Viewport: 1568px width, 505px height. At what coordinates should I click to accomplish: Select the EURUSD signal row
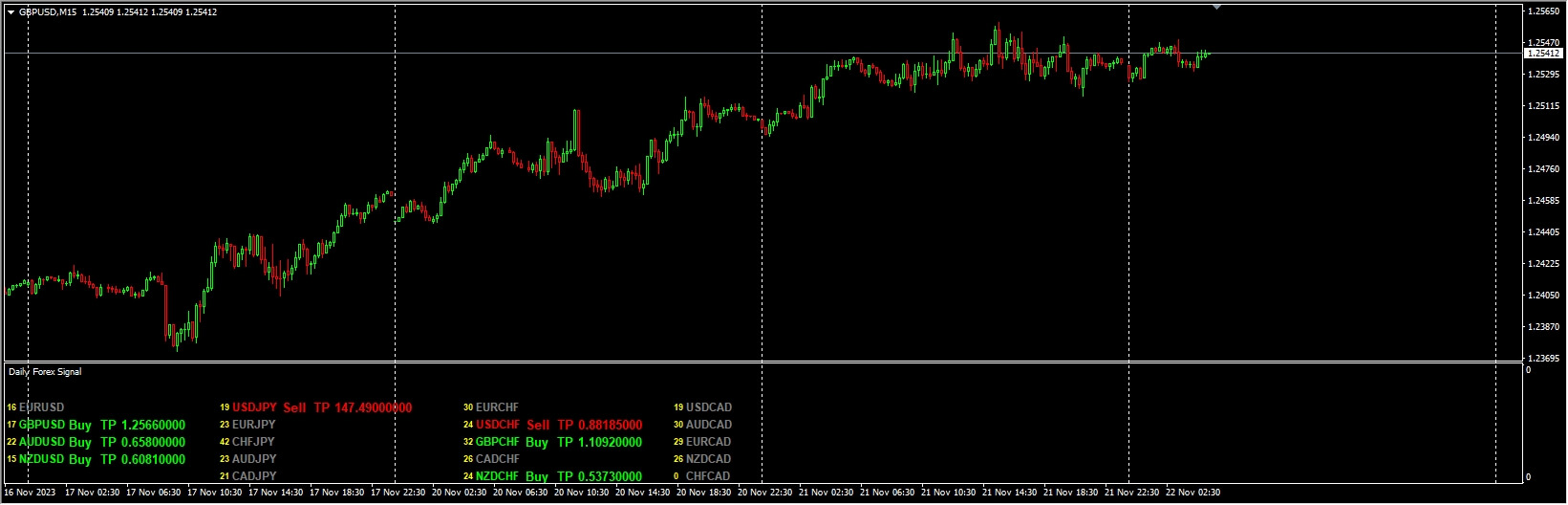[x=35, y=407]
